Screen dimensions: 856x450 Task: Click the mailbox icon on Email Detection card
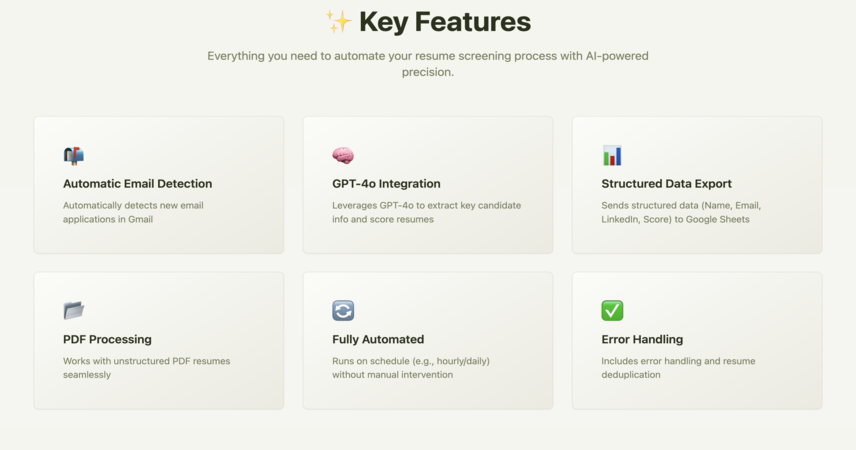74,156
